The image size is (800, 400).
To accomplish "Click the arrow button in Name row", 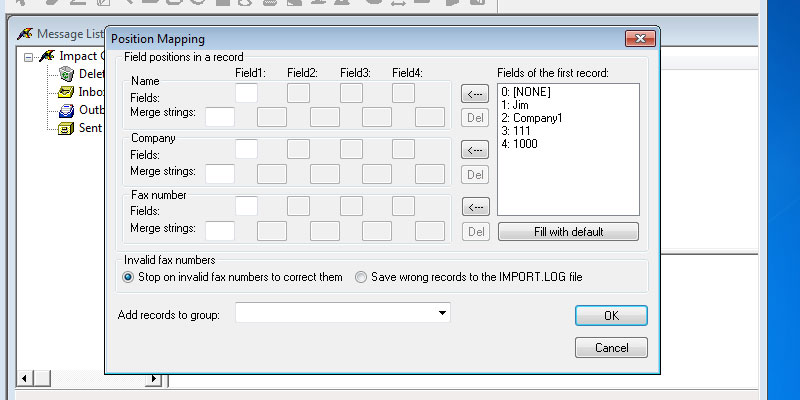I will [x=475, y=94].
